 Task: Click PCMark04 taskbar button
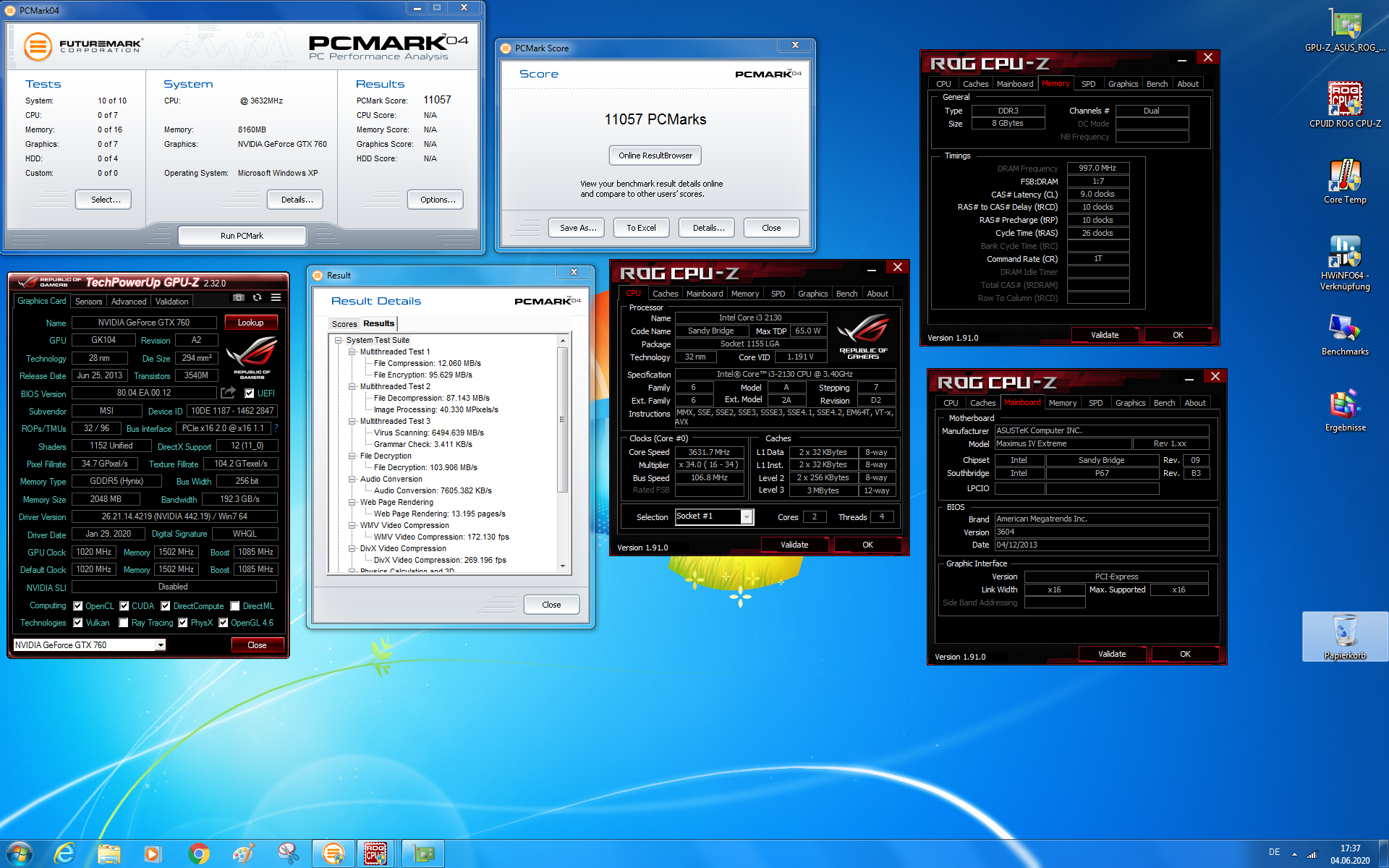coord(333,854)
